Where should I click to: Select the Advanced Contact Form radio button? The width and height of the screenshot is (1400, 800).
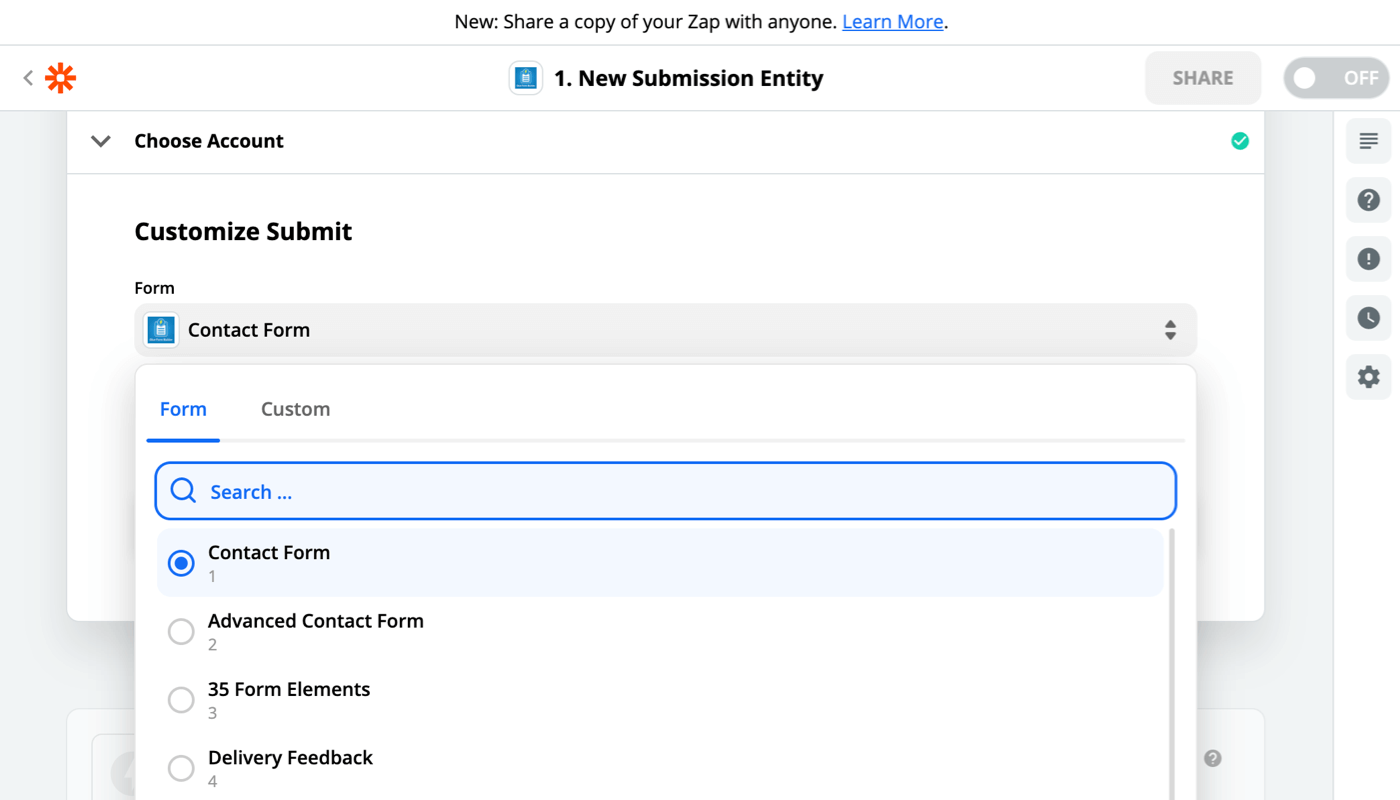click(x=181, y=631)
